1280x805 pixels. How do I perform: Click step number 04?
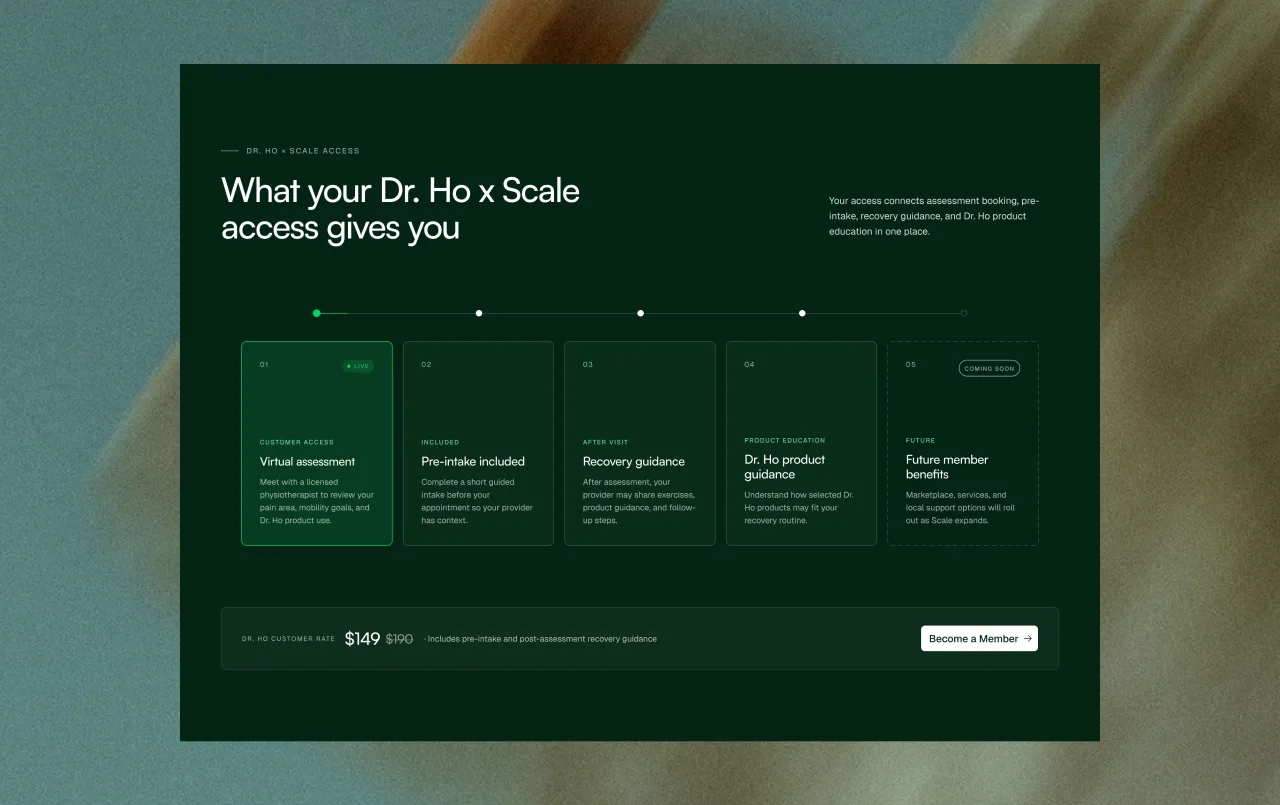pos(749,364)
